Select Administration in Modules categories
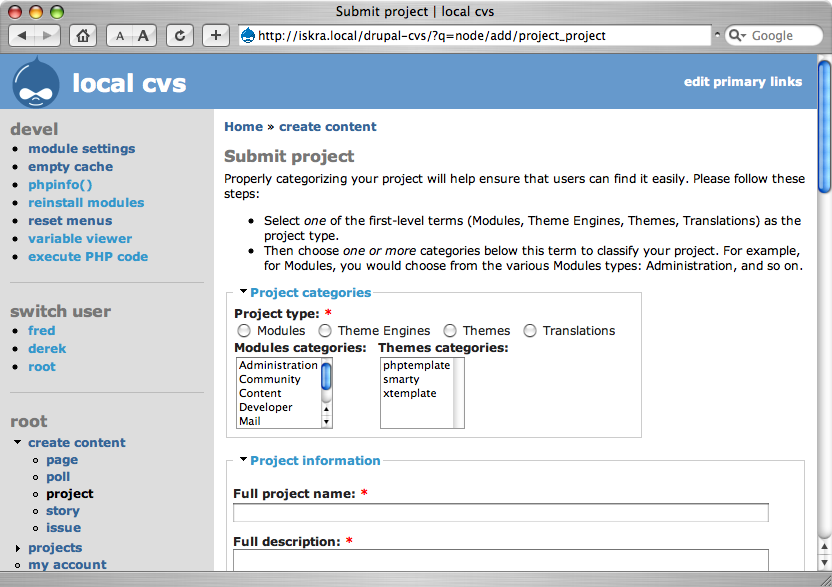 [279, 365]
